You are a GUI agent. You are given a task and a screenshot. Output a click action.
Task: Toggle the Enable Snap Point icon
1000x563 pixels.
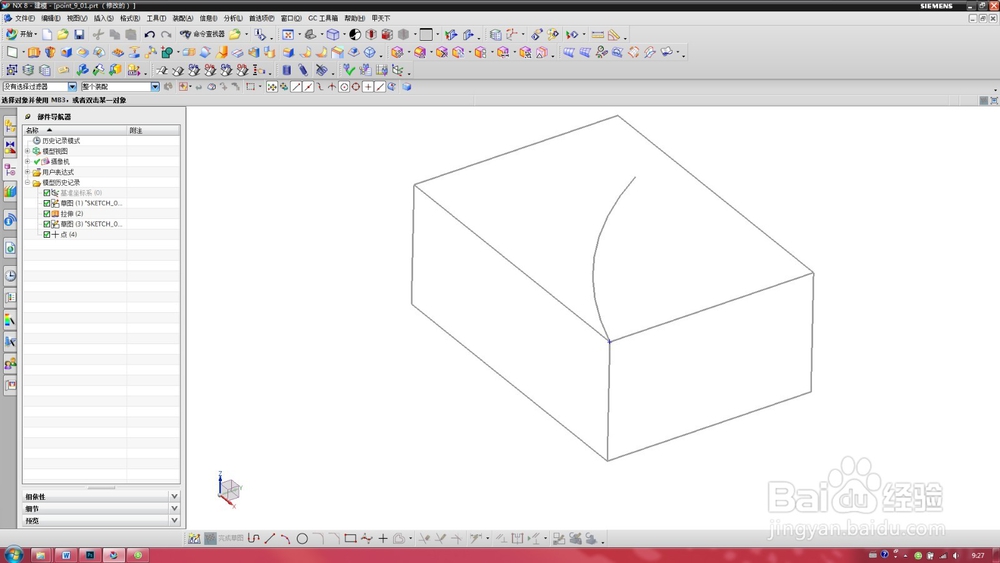tap(272, 87)
